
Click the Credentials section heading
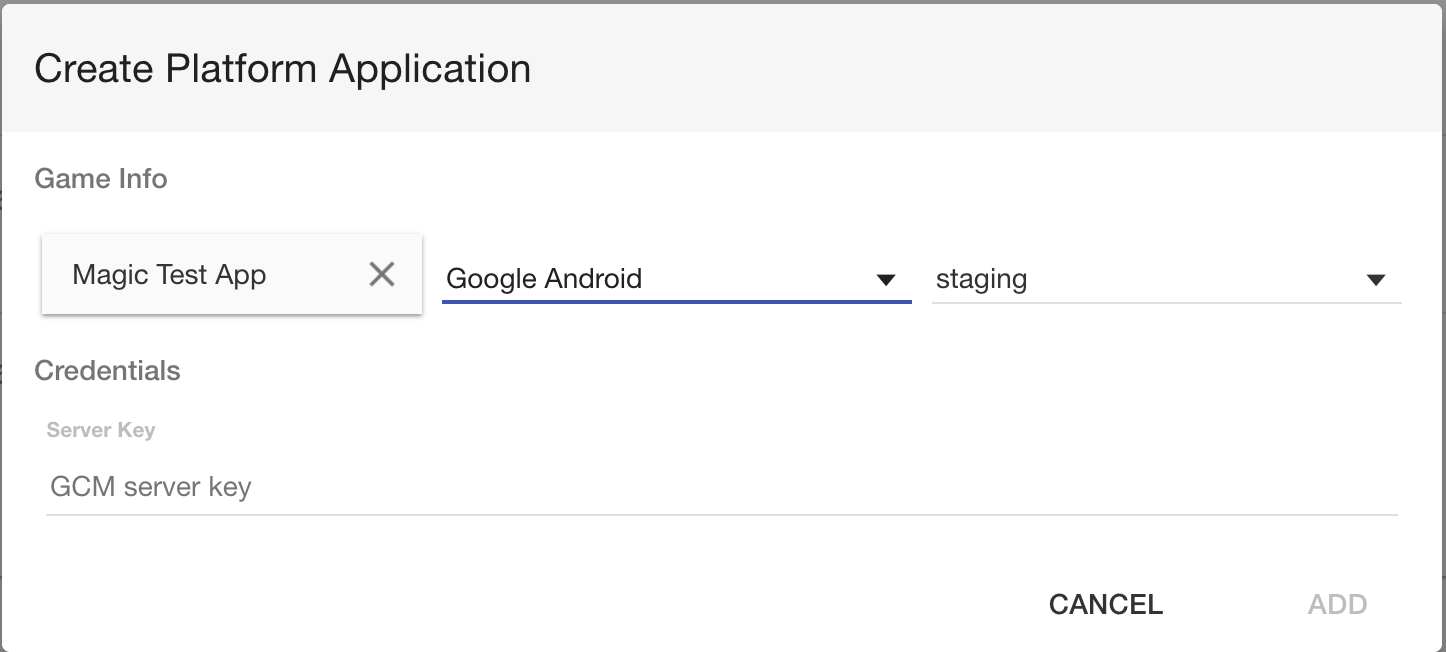(x=107, y=370)
